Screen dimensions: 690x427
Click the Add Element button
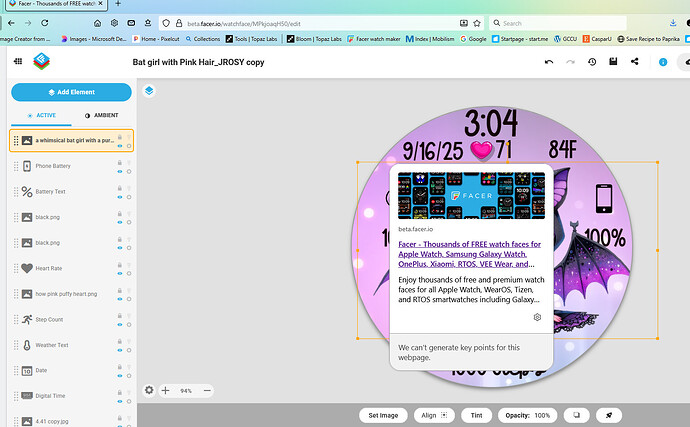[x=71, y=92]
